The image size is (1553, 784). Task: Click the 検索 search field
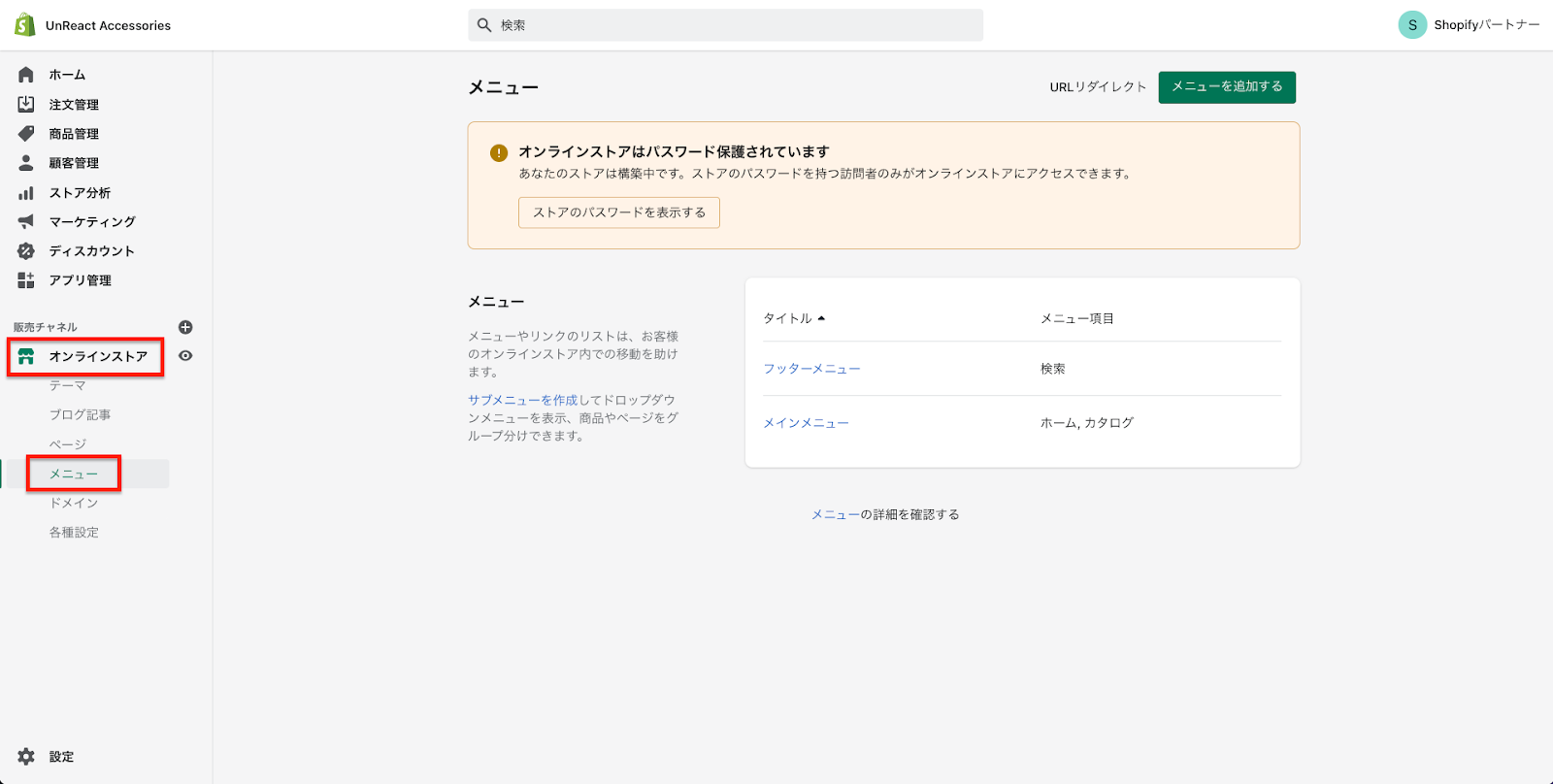point(725,25)
